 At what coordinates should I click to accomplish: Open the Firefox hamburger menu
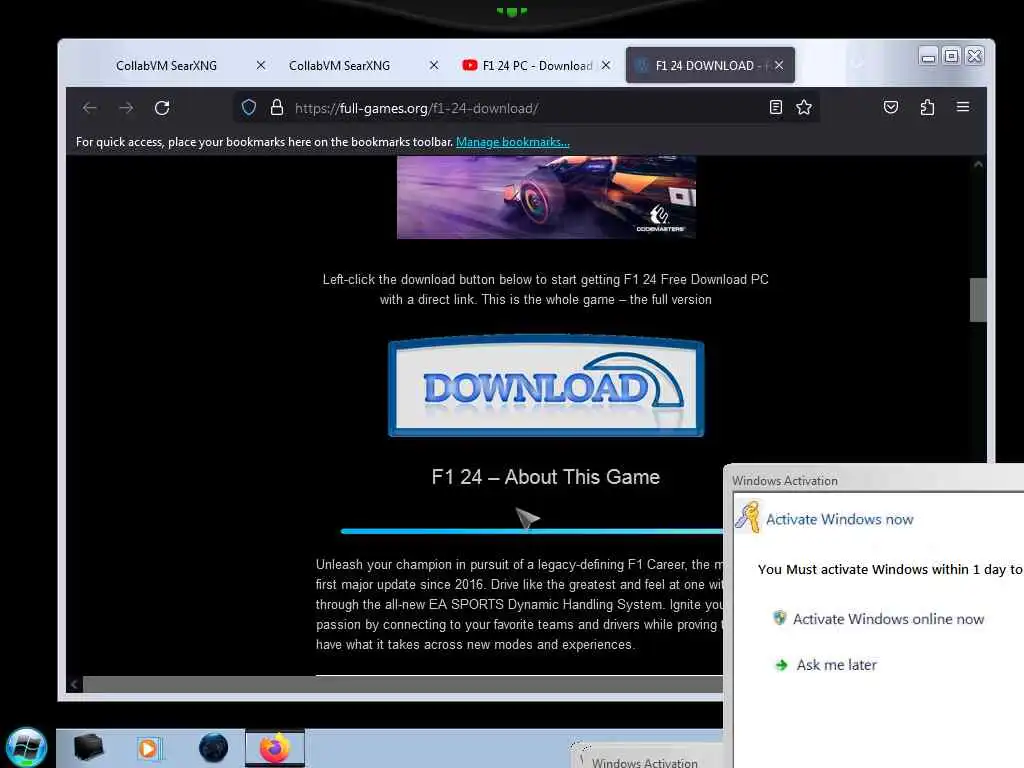[963, 106]
